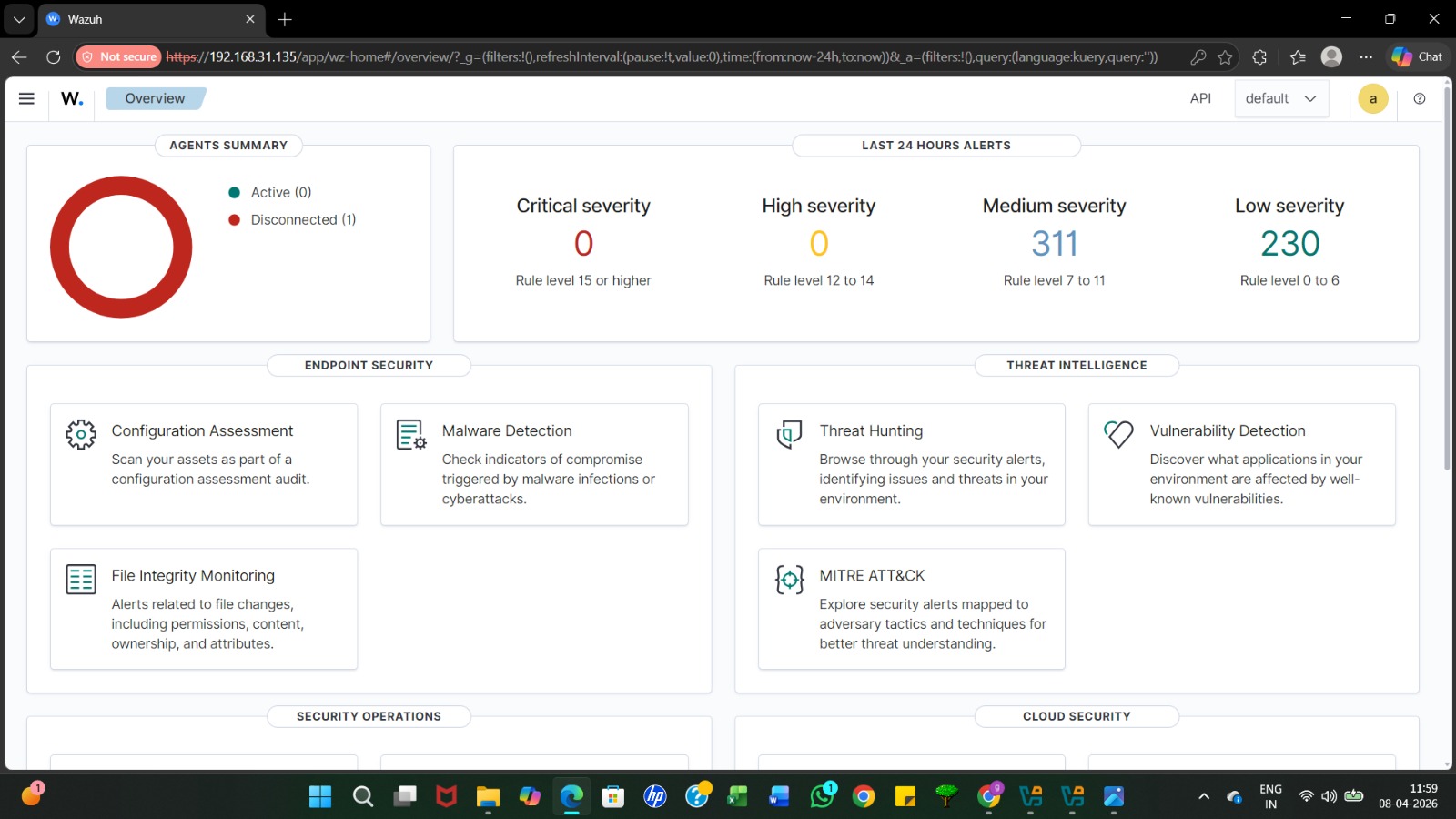Viewport: 1456px width, 819px height.
Task: Close the Wazuh browser tab
Action: click(x=250, y=19)
